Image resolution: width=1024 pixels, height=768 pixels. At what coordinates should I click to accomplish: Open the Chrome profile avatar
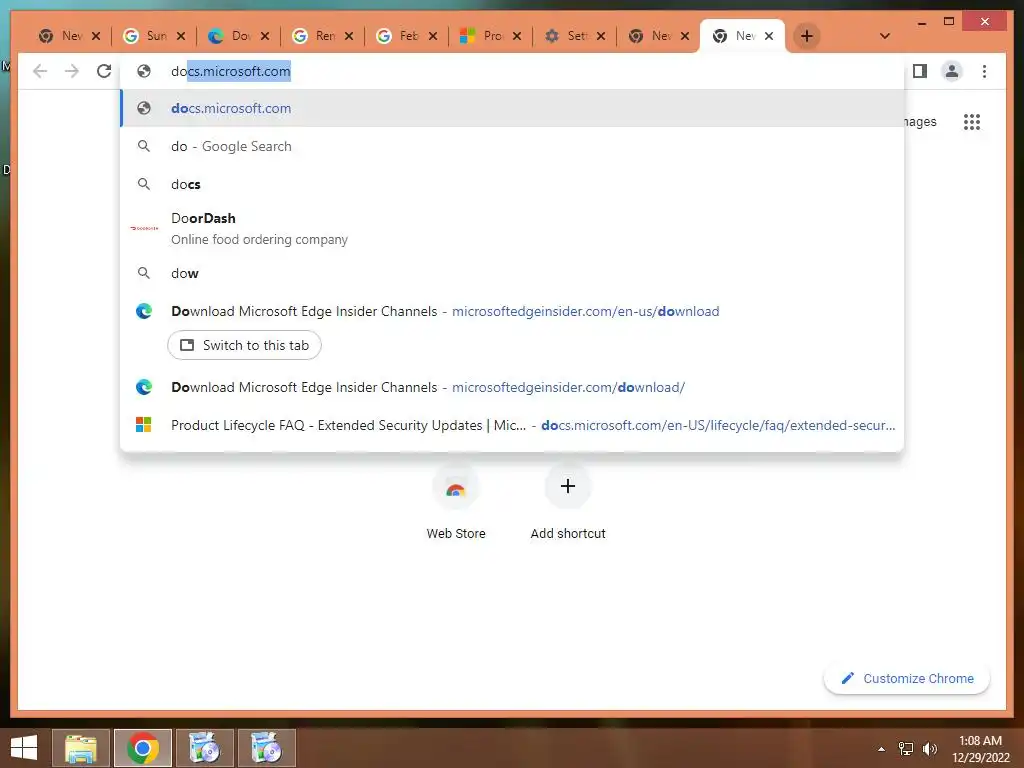click(x=952, y=71)
